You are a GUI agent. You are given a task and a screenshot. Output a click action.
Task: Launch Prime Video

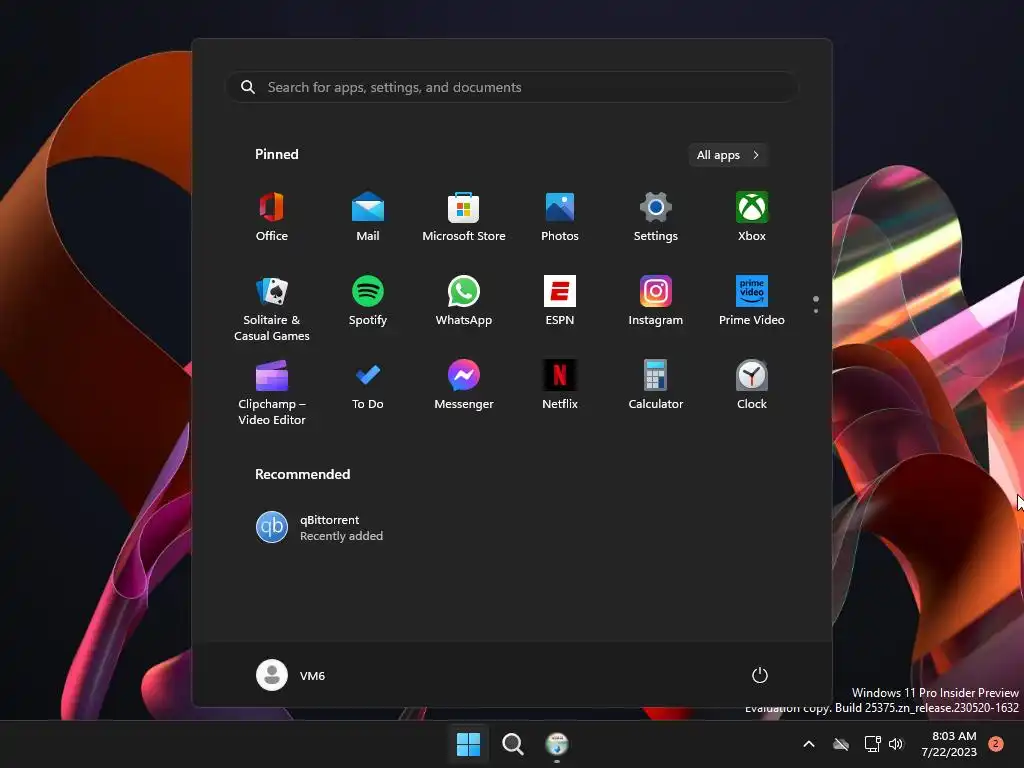pos(752,302)
